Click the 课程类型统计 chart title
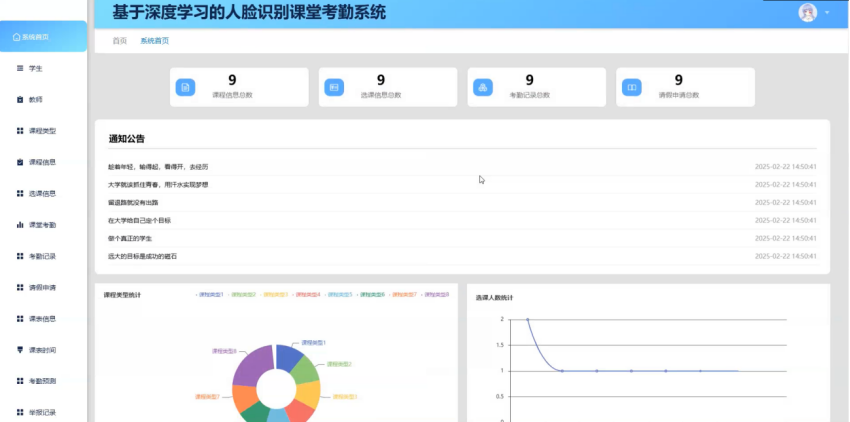 122,295
